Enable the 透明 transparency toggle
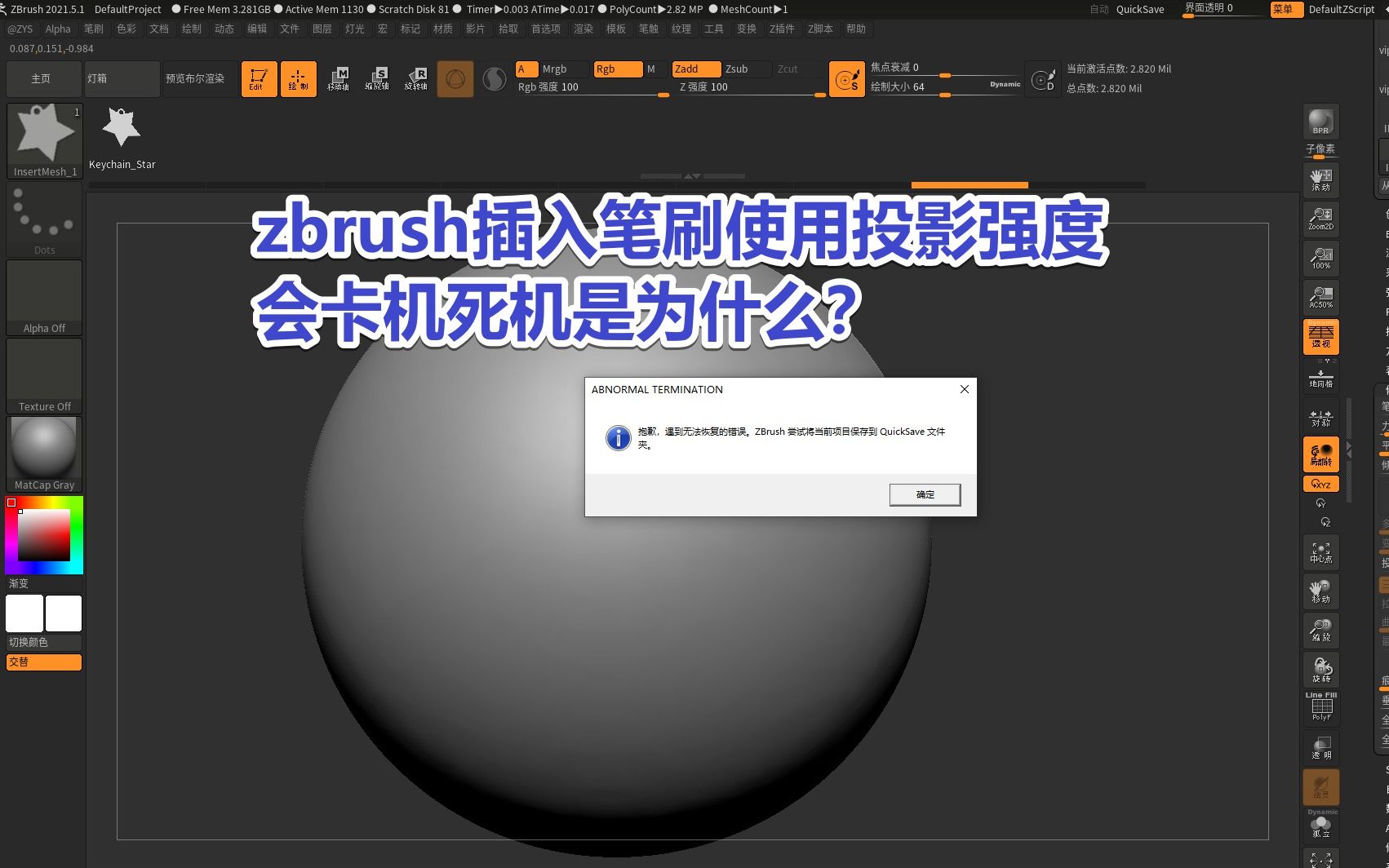1389x868 pixels. coord(1320,746)
